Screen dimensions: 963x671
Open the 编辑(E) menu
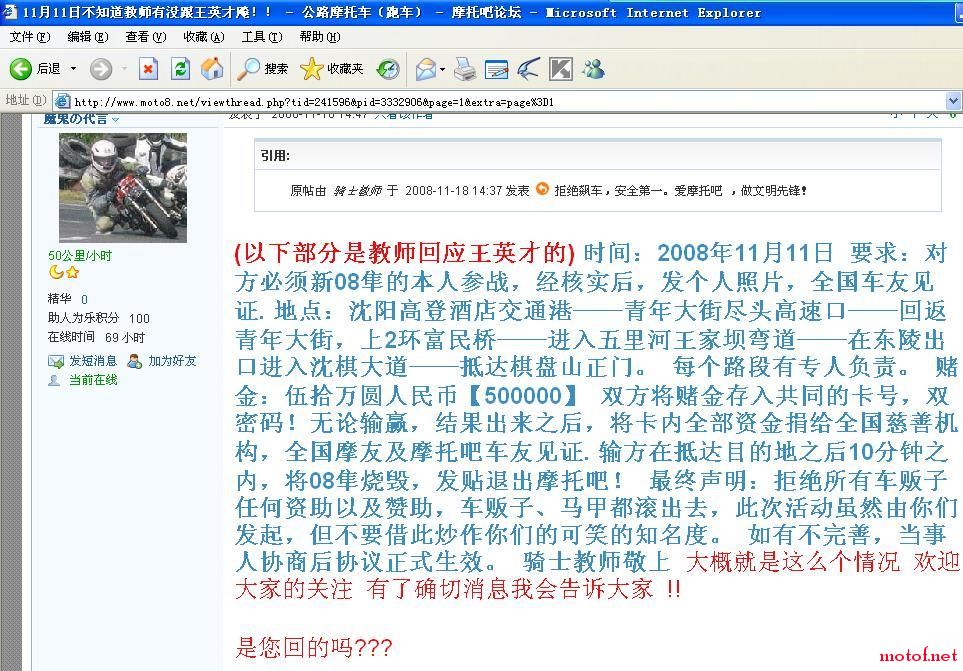[x=87, y=37]
